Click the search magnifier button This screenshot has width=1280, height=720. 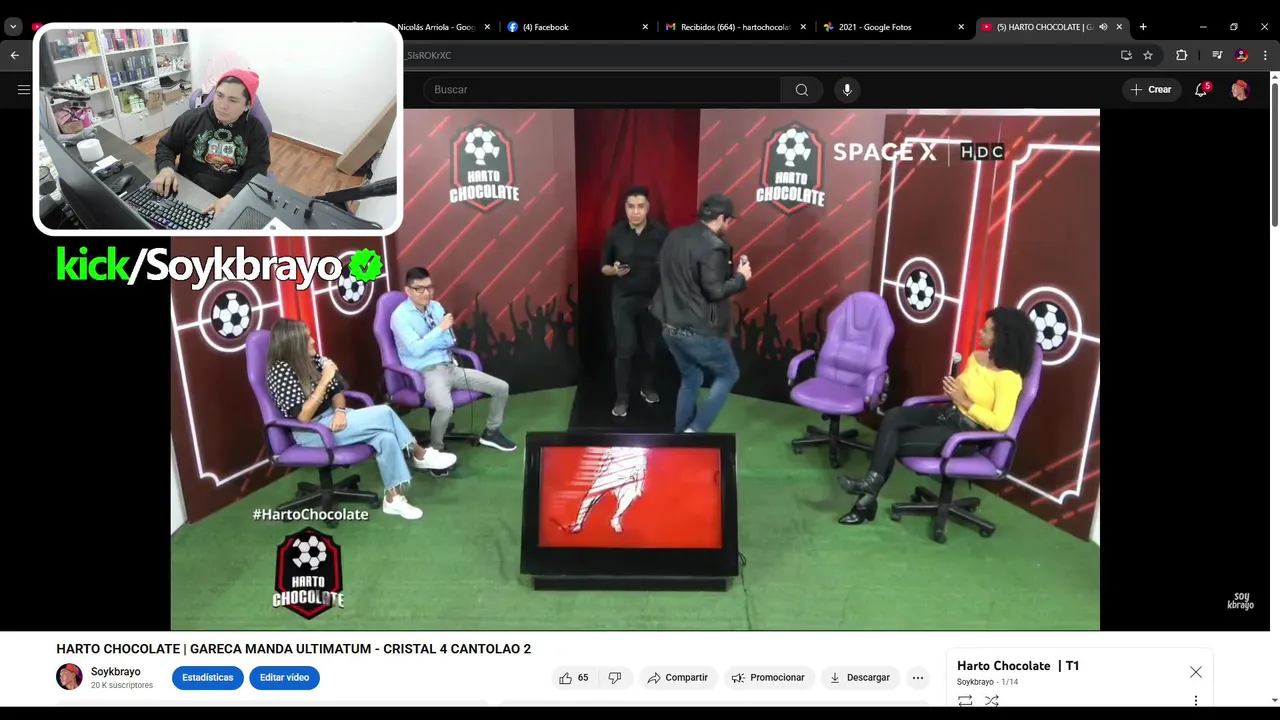pyautogui.click(x=801, y=90)
